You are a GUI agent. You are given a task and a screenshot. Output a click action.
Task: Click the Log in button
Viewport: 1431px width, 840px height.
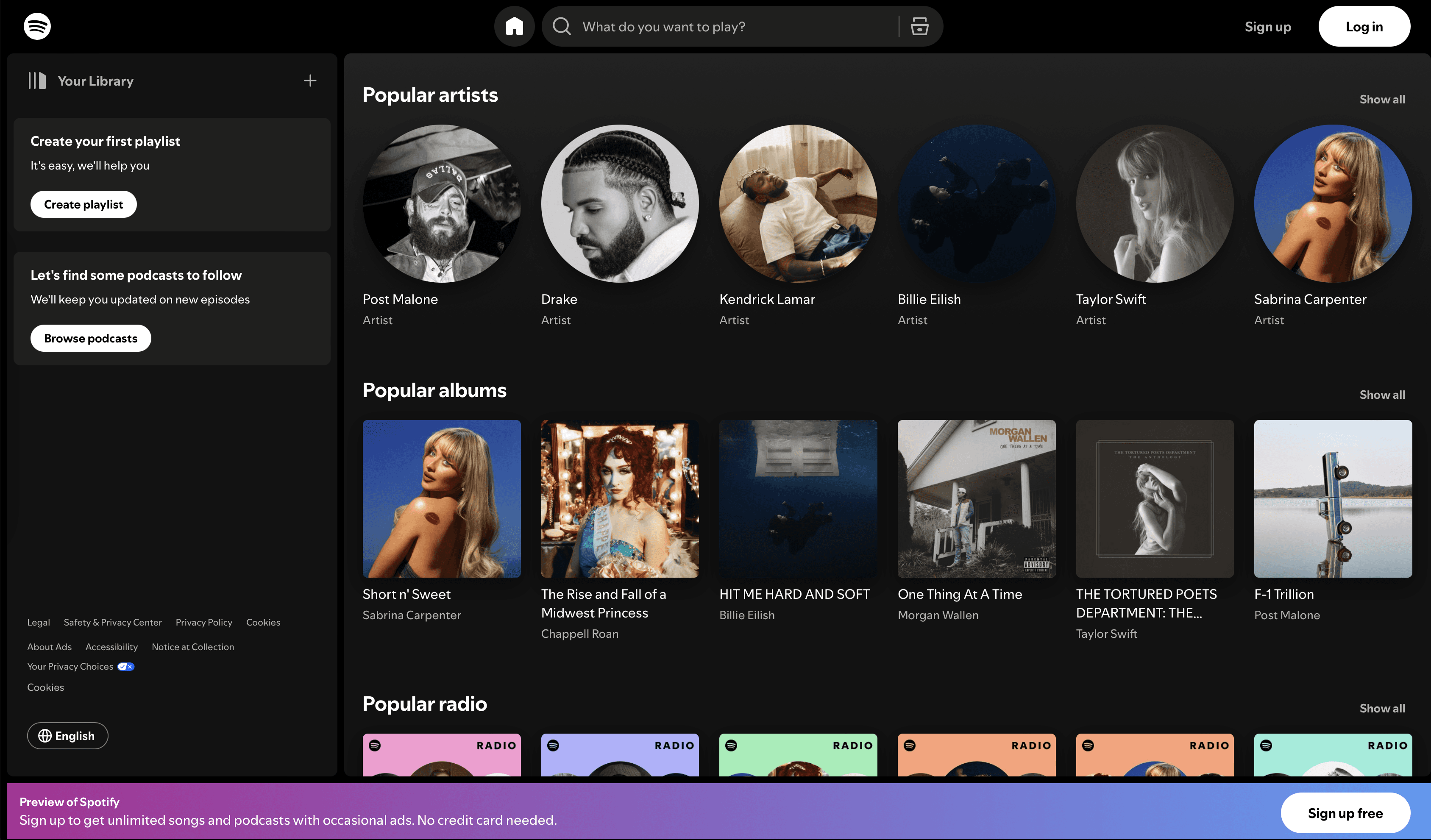1364,26
